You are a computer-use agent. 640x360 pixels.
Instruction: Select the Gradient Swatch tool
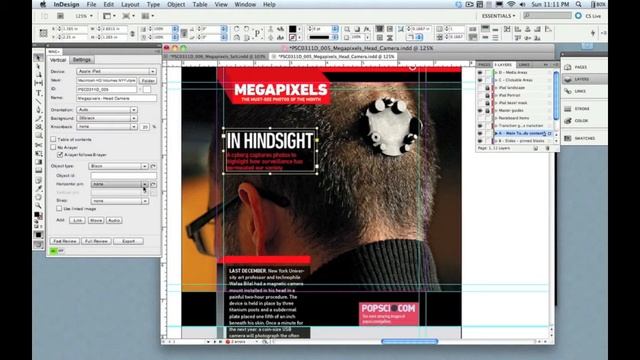point(38,162)
